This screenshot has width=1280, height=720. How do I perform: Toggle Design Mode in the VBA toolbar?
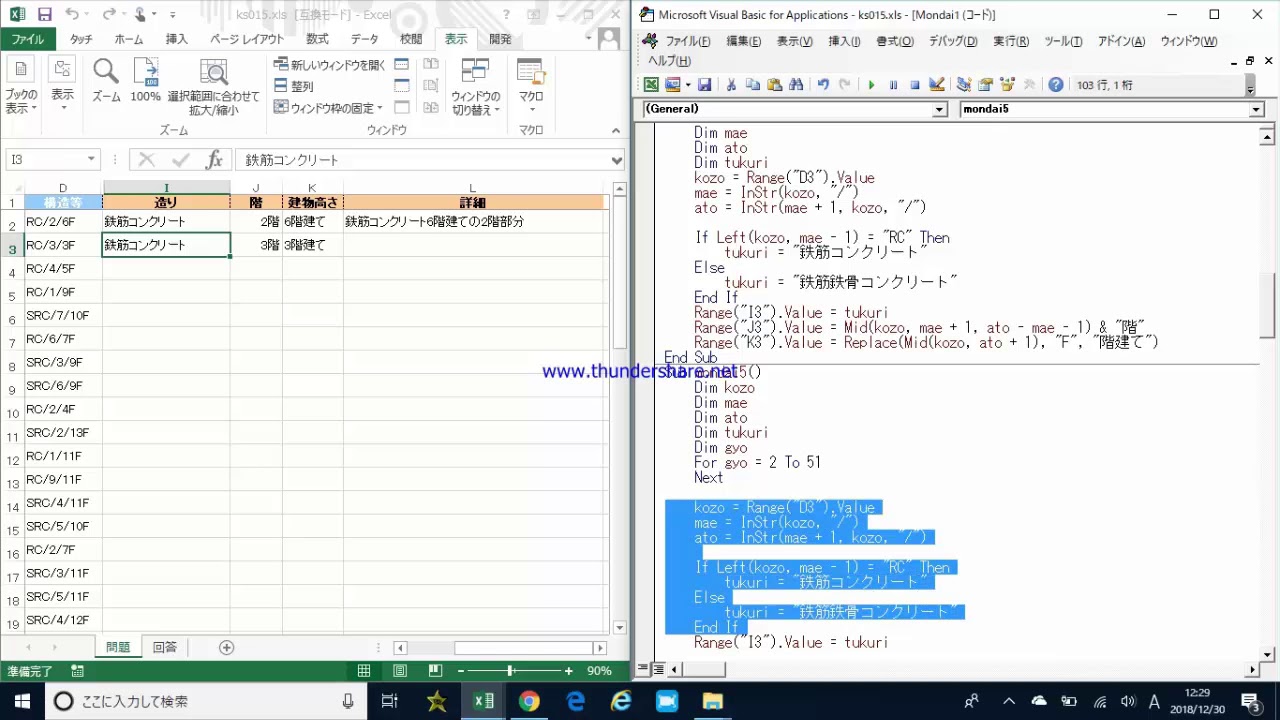coord(937,85)
